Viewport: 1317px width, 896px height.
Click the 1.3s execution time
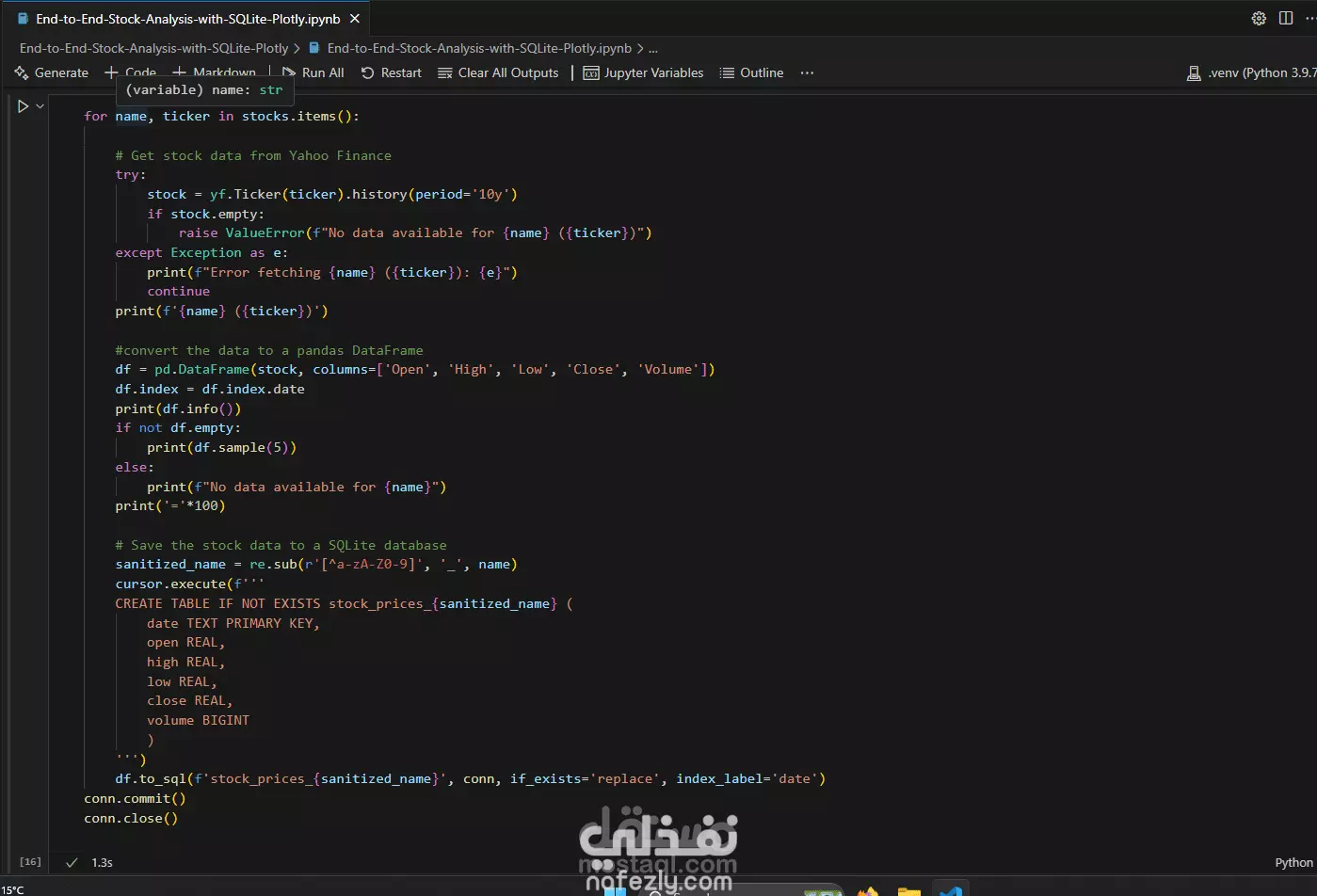point(102,862)
